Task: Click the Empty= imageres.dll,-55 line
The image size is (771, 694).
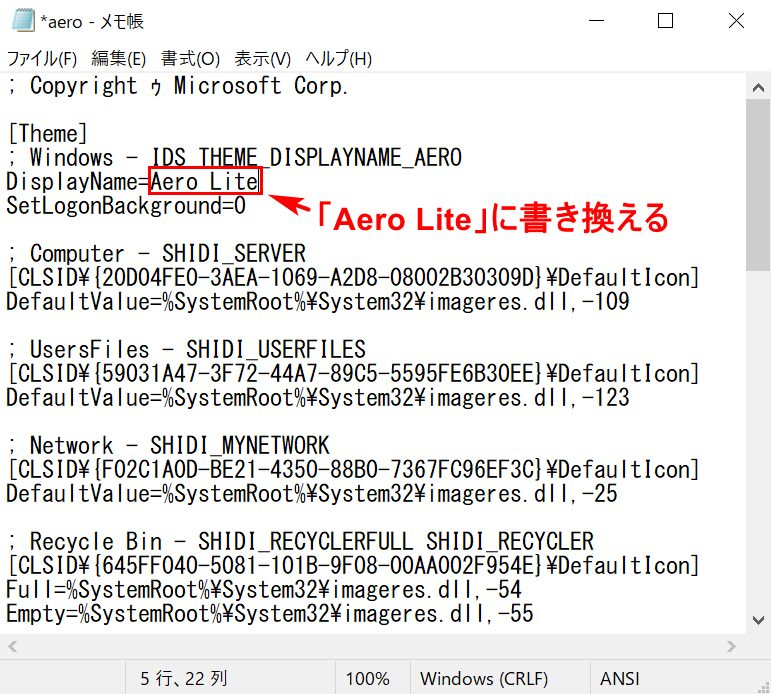Action: pos(269,614)
